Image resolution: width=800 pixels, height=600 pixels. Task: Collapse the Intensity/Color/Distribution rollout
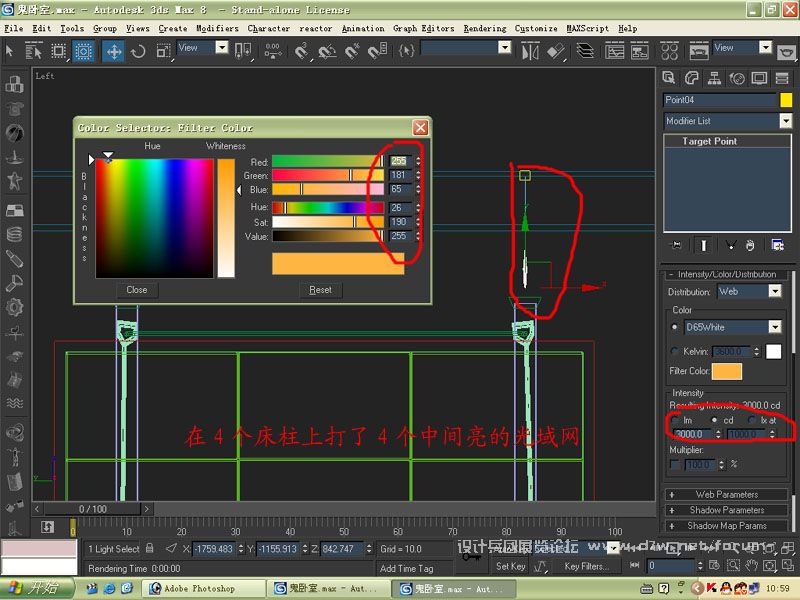(x=727, y=274)
